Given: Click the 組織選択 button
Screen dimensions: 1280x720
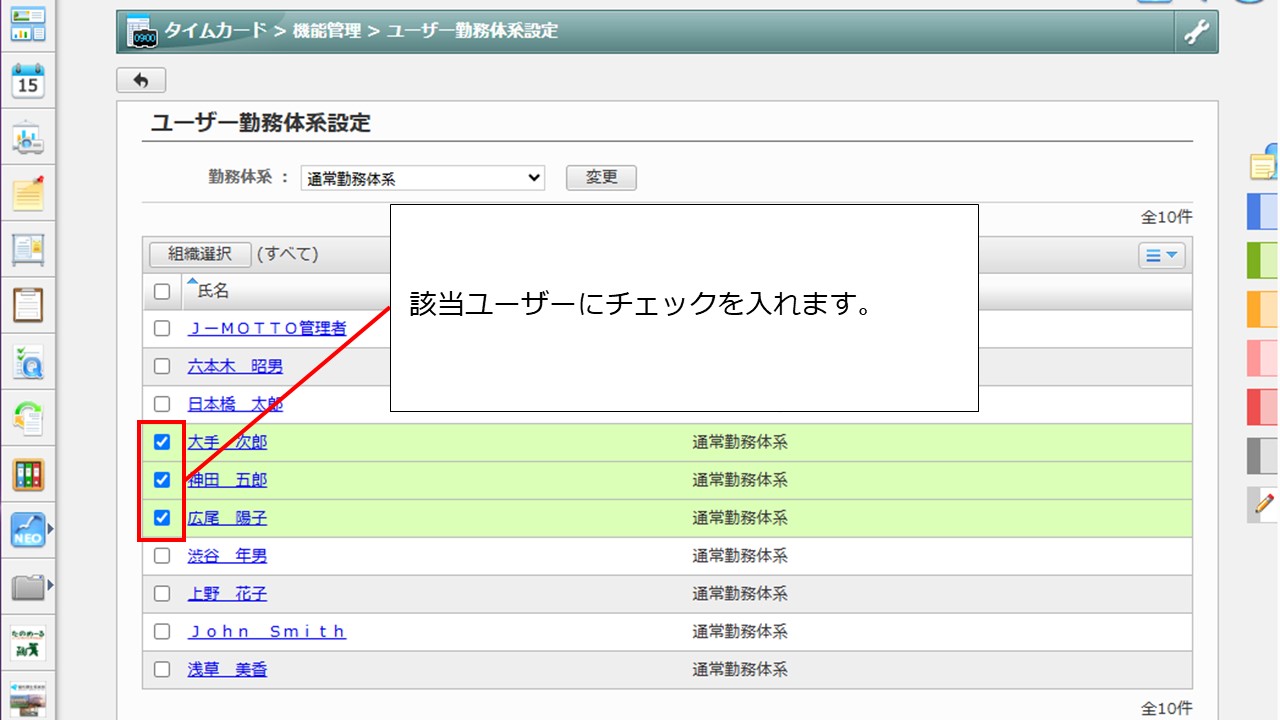Looking at the screenshot, I should (200, 254).
